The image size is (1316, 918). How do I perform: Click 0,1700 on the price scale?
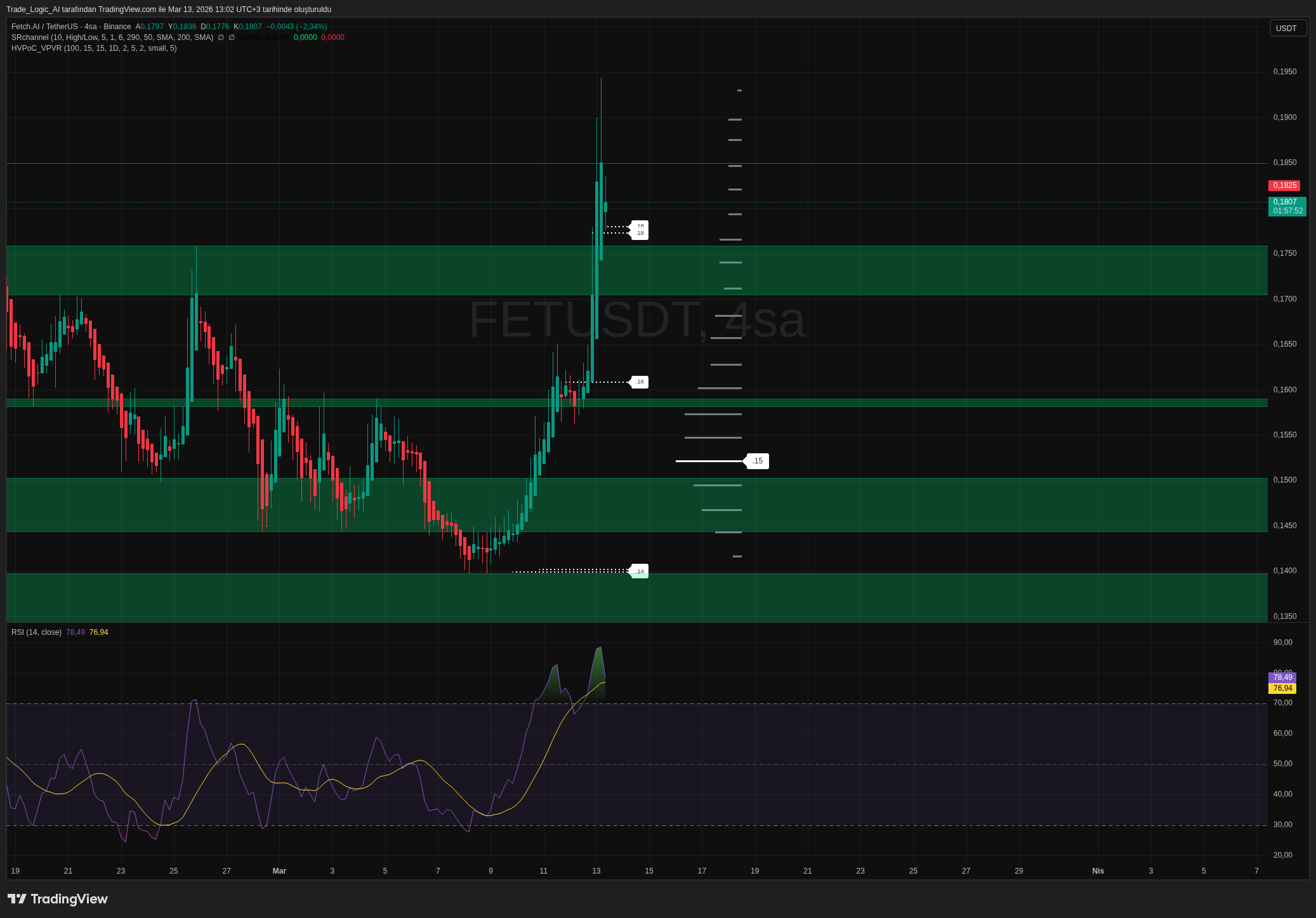(1285, 299)
